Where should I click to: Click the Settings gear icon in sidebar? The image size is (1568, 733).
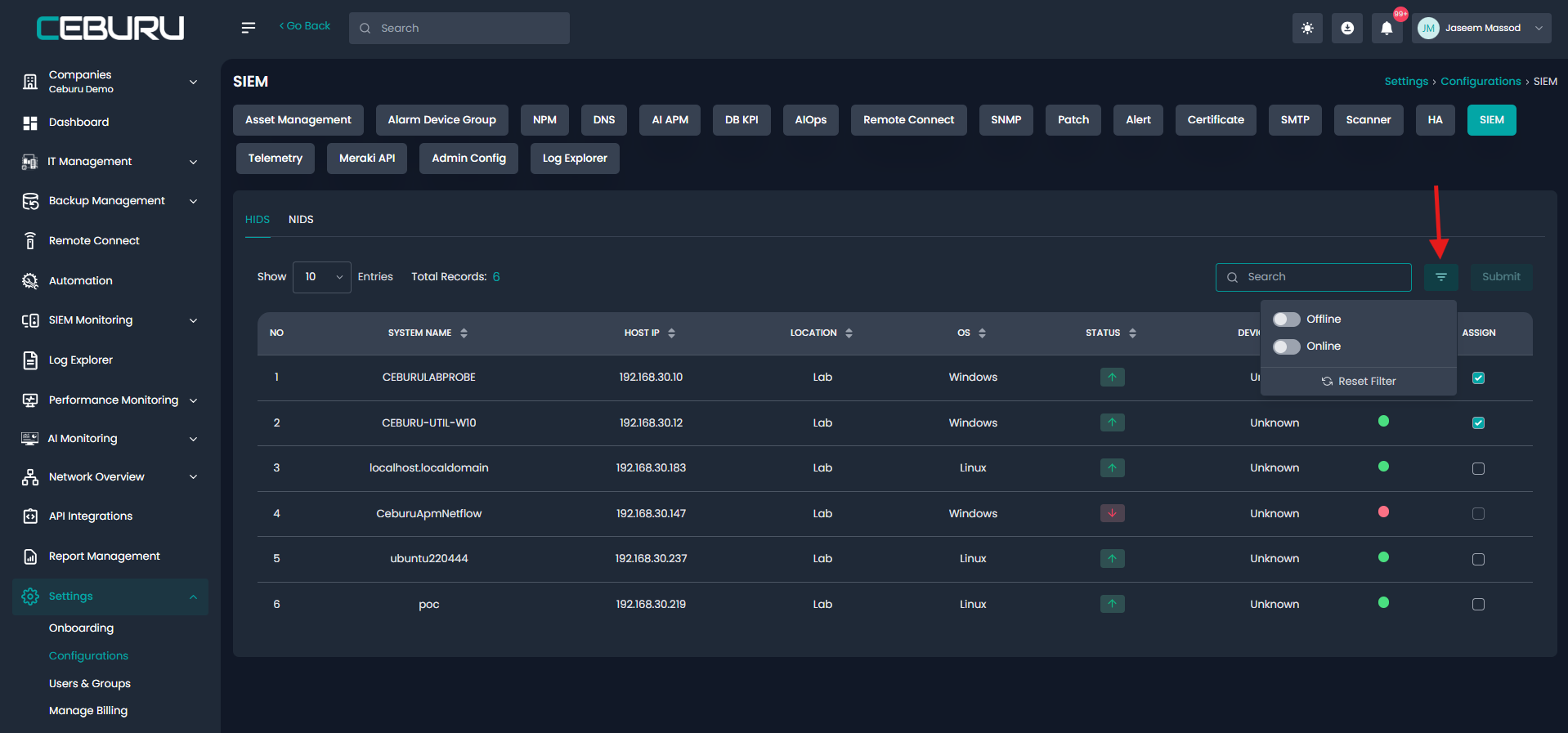(30, 597)
